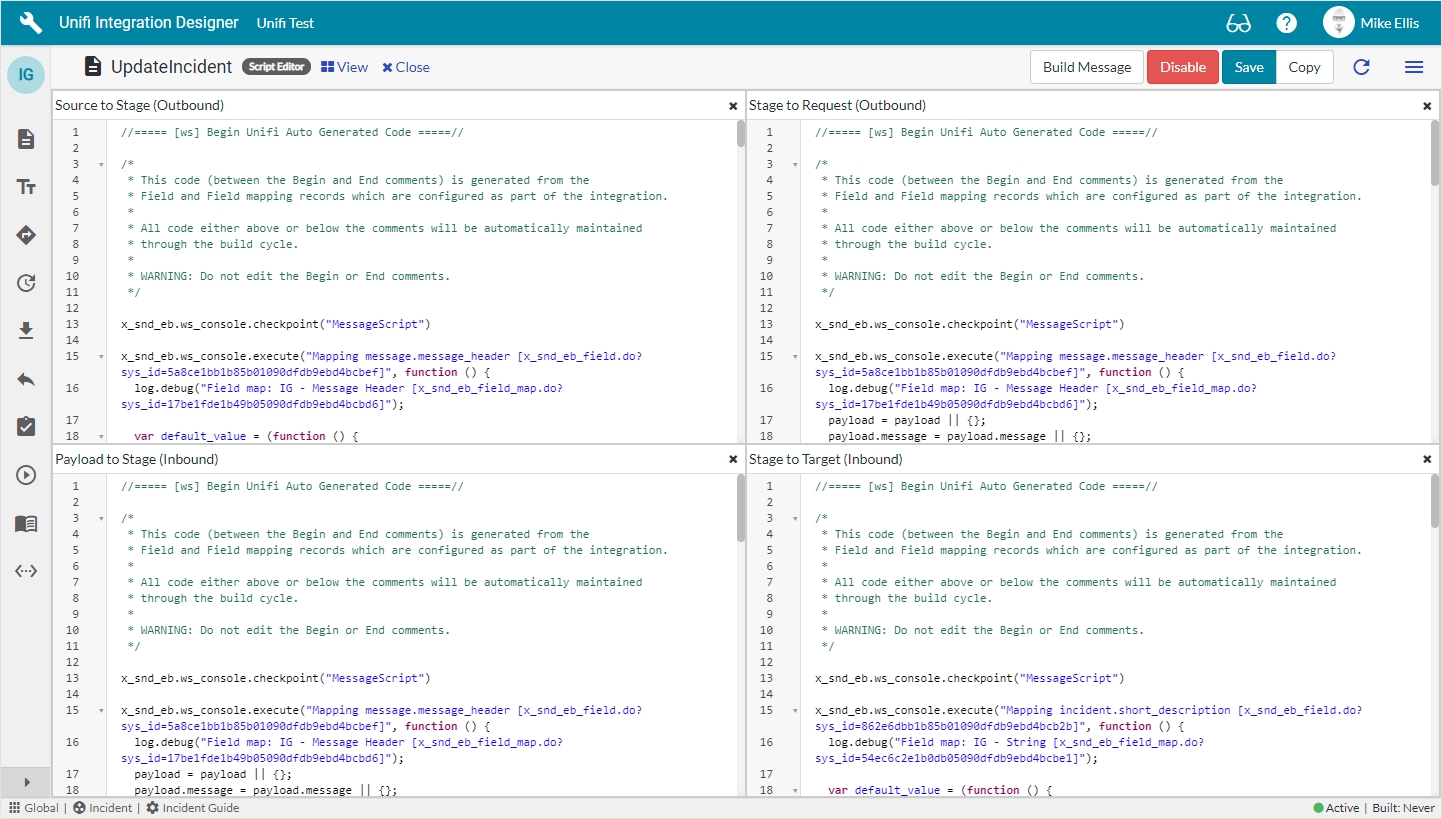Click the Incident Guide status bar item
This screenshot has width=1442, height=819.
pos(193,808)
